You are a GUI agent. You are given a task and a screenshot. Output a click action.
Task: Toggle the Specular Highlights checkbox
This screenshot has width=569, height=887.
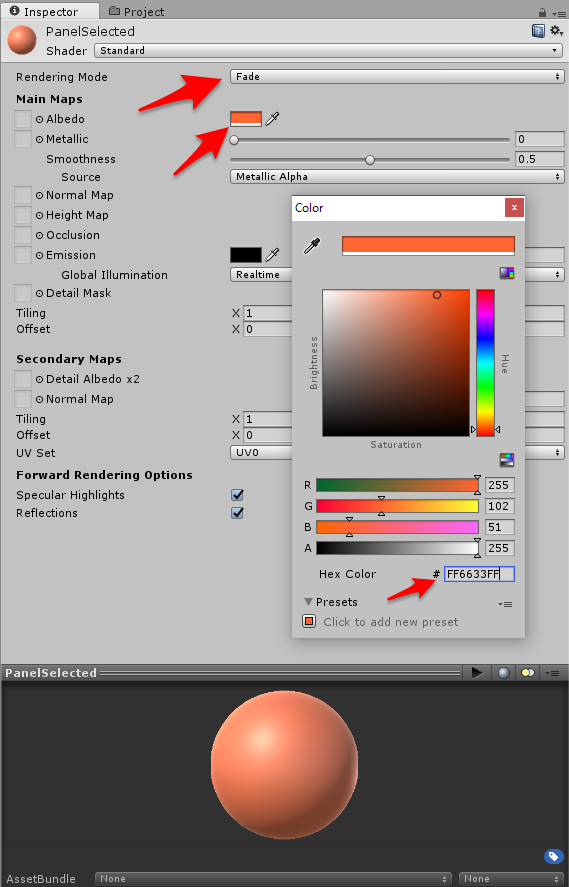238,495
